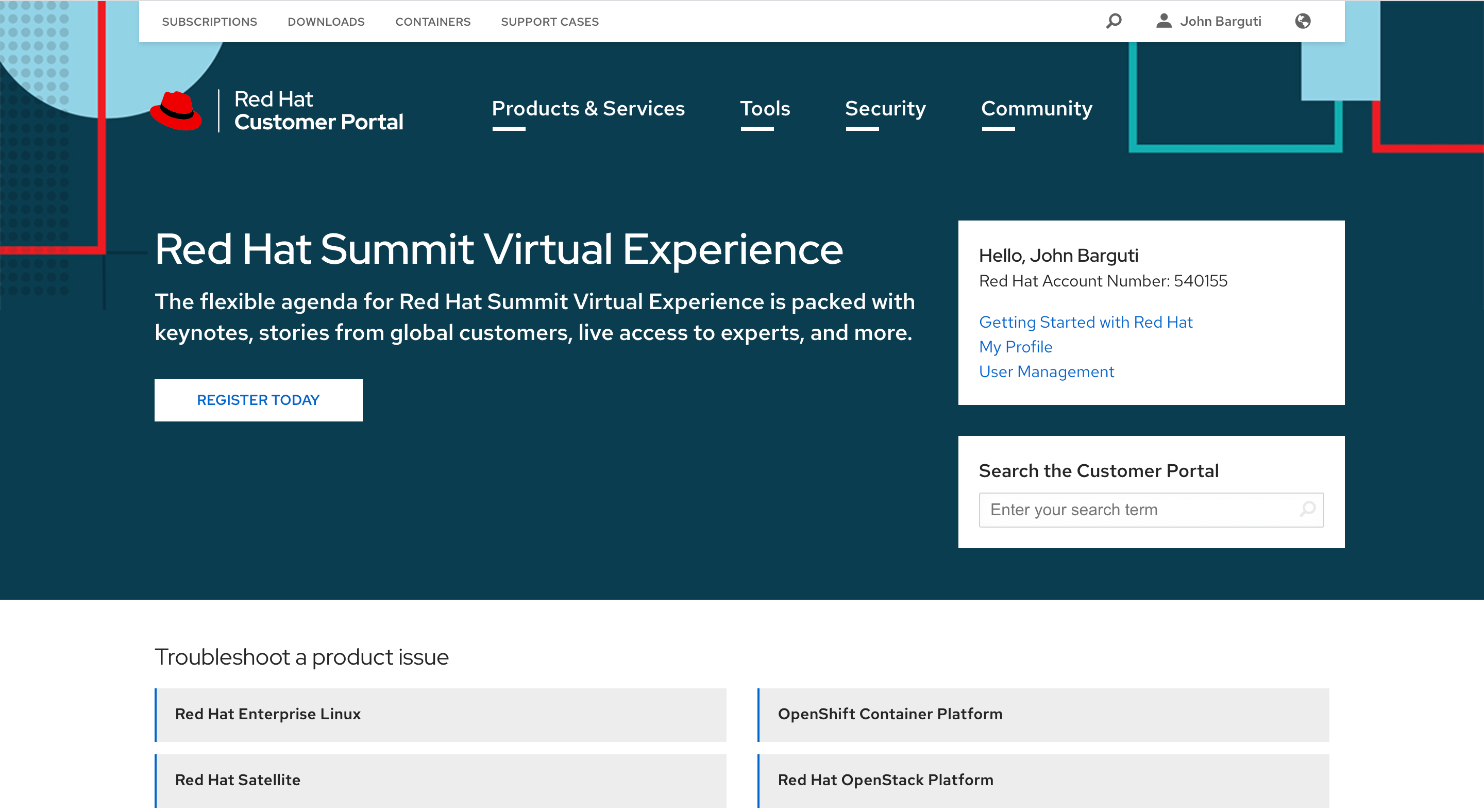
Task: Click the Enter your search term field
Action: pyautogui.click(x=1138, y=510)
